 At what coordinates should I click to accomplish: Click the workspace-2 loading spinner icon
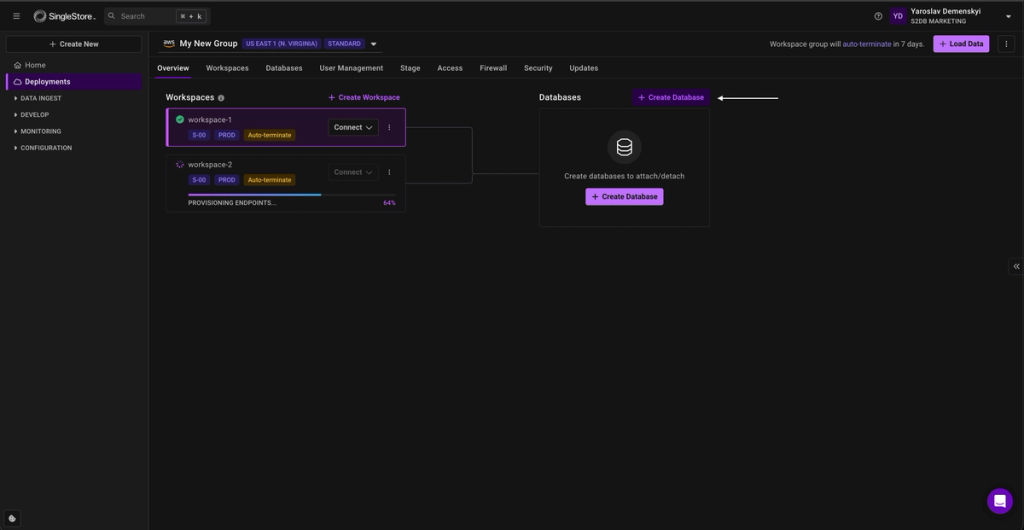(x=180, y=164)
